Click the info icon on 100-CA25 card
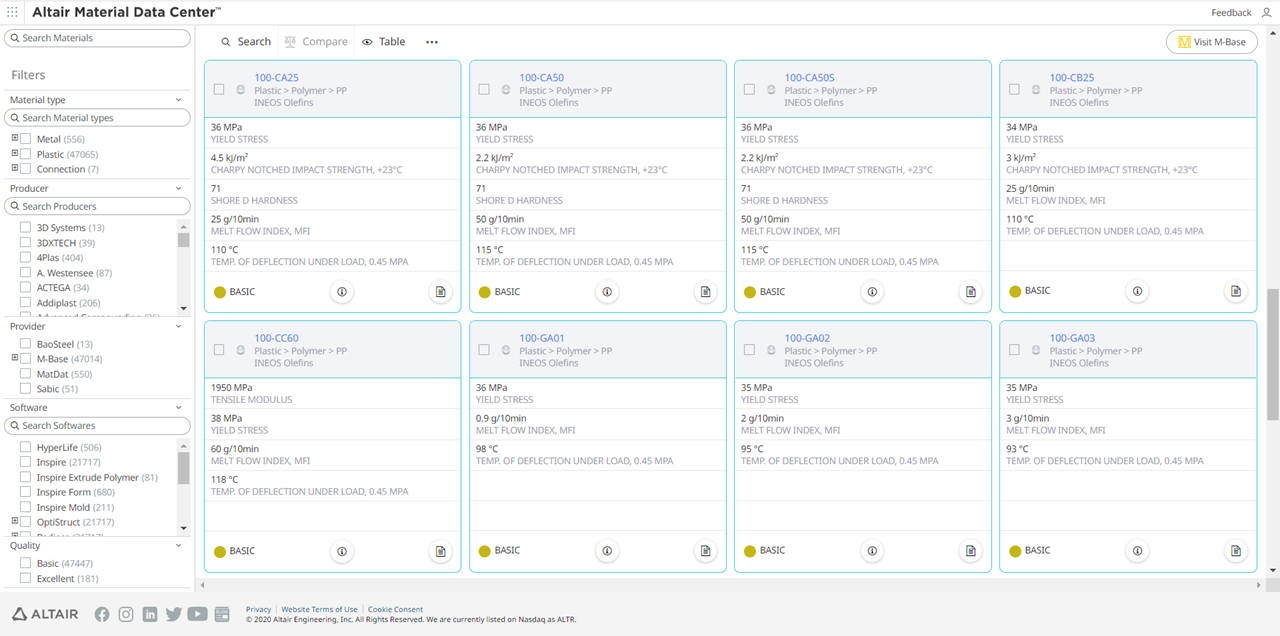Viewport: 1280px width, 636px height. [x=341, y=292]
